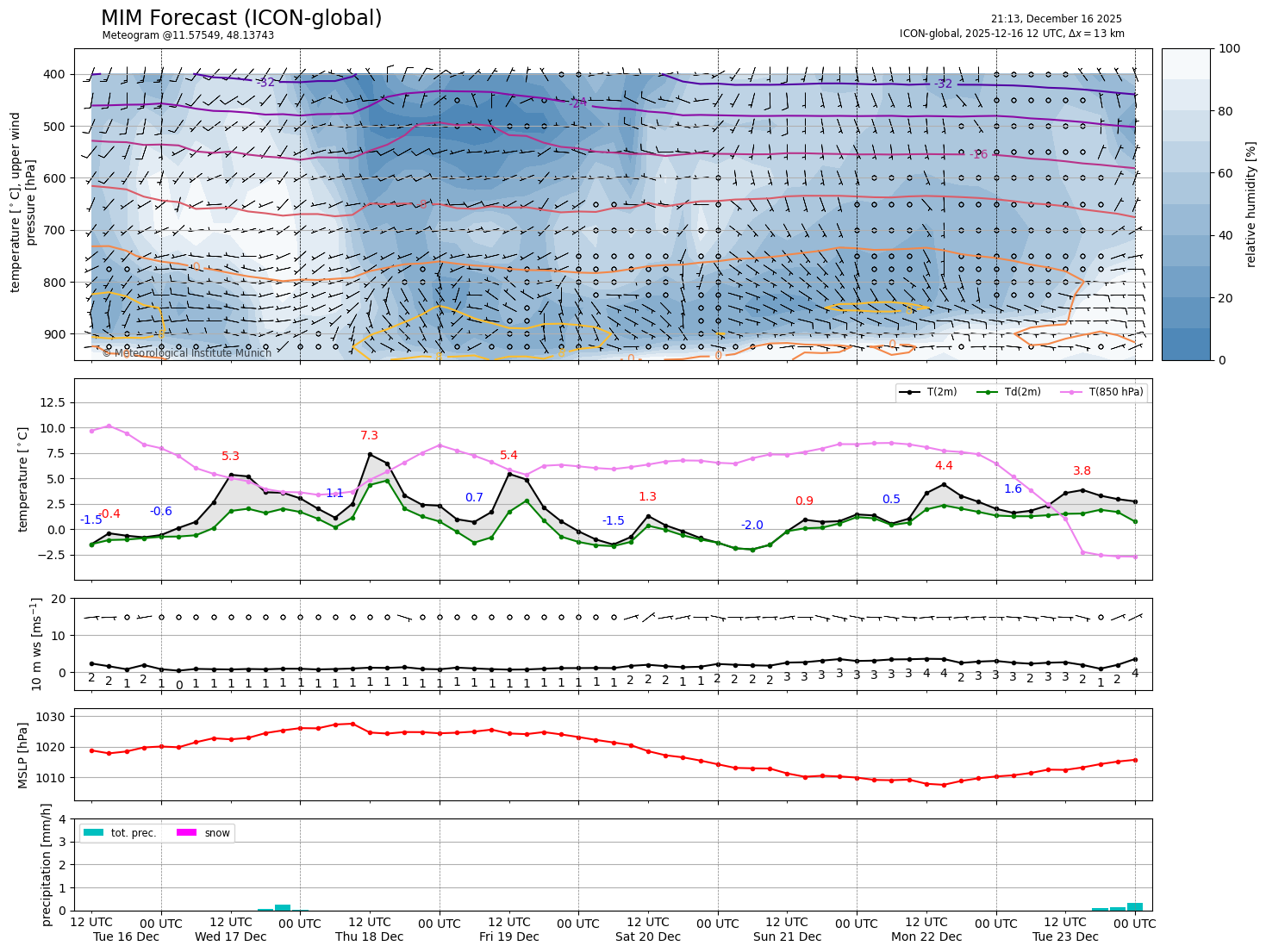Image resolution: width=1266 pixels, height=952 pixels.
Task: Click the timestamp 21:13, December 16 2025
Action: tap(1057, 19)
